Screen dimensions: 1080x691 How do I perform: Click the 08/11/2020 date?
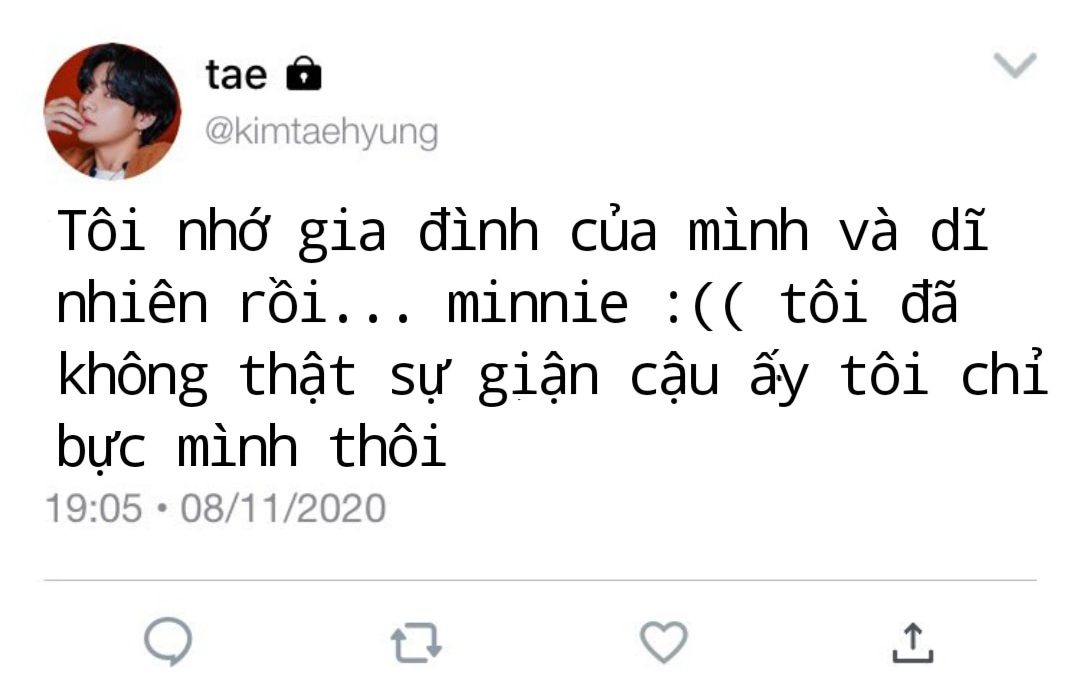pyautogui.click(x=283, y=508)
